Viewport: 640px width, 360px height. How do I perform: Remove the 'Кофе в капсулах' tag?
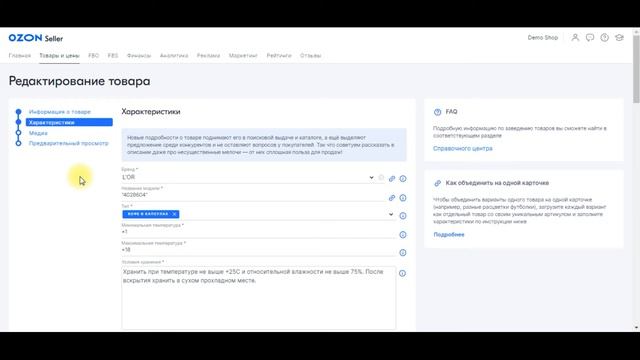(x=174, y=214)
